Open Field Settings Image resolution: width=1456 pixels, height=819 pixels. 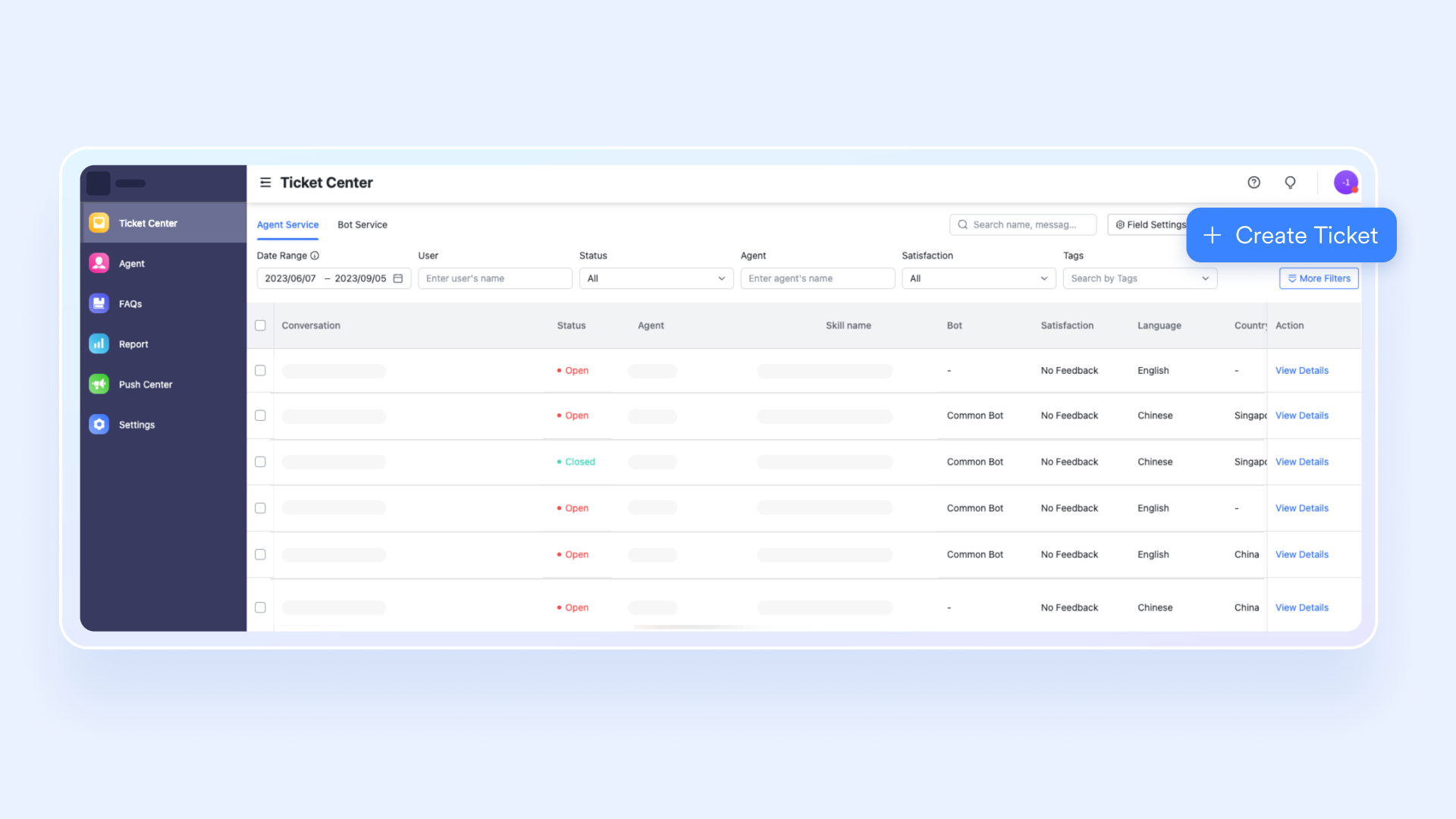click(1148, 224)
